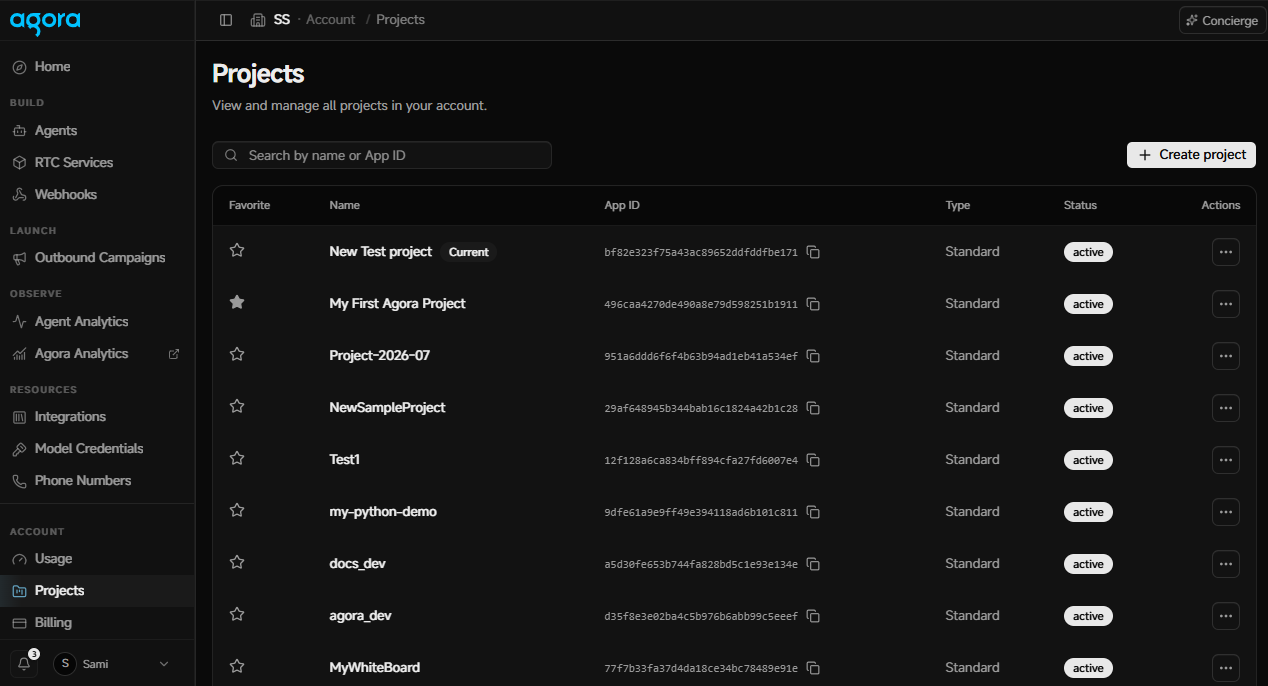Open actions menu for docs_dev

[1226, 564]
